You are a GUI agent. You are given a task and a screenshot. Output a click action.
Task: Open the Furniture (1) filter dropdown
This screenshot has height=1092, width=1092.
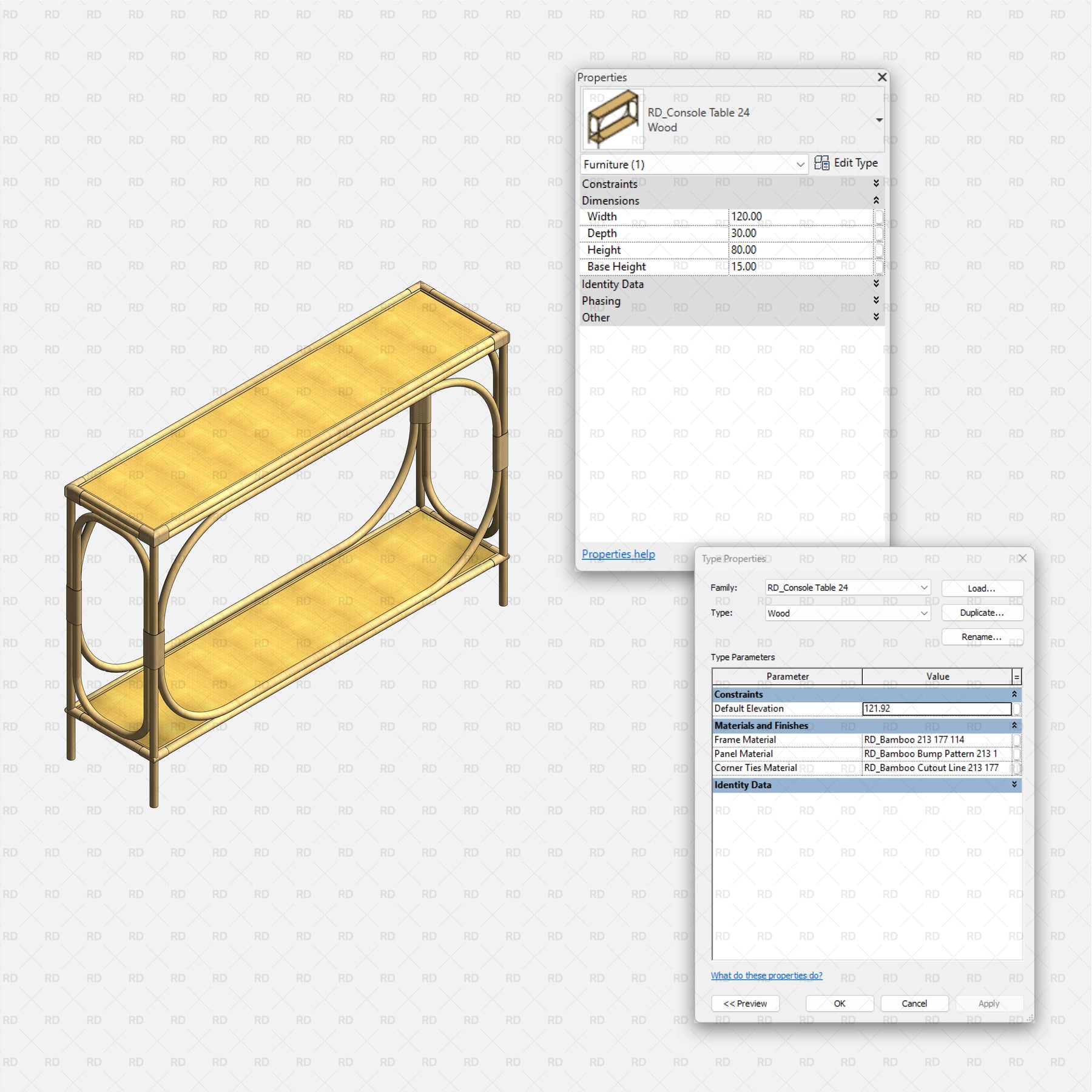coord(800,164)
